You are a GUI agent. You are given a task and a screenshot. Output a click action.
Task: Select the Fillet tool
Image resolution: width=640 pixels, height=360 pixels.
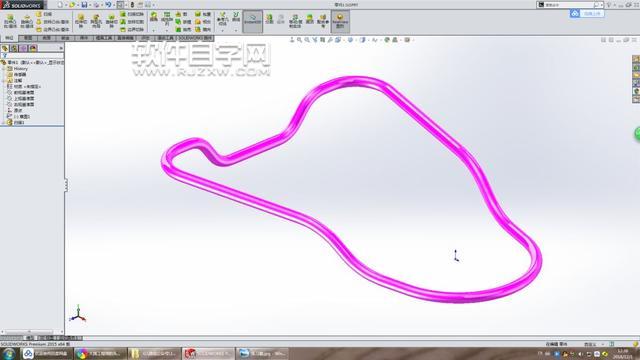point(154,17)
